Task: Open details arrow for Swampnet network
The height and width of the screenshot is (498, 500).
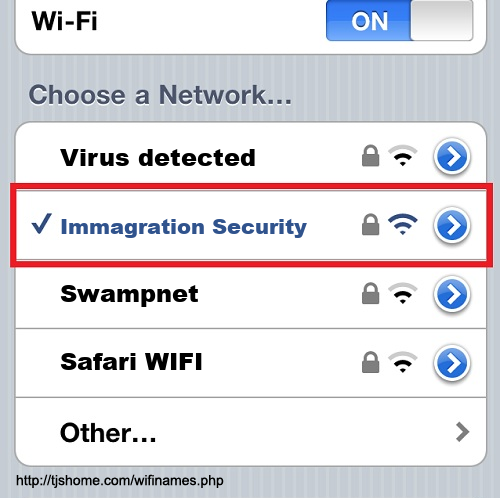Action: [452, 294]
